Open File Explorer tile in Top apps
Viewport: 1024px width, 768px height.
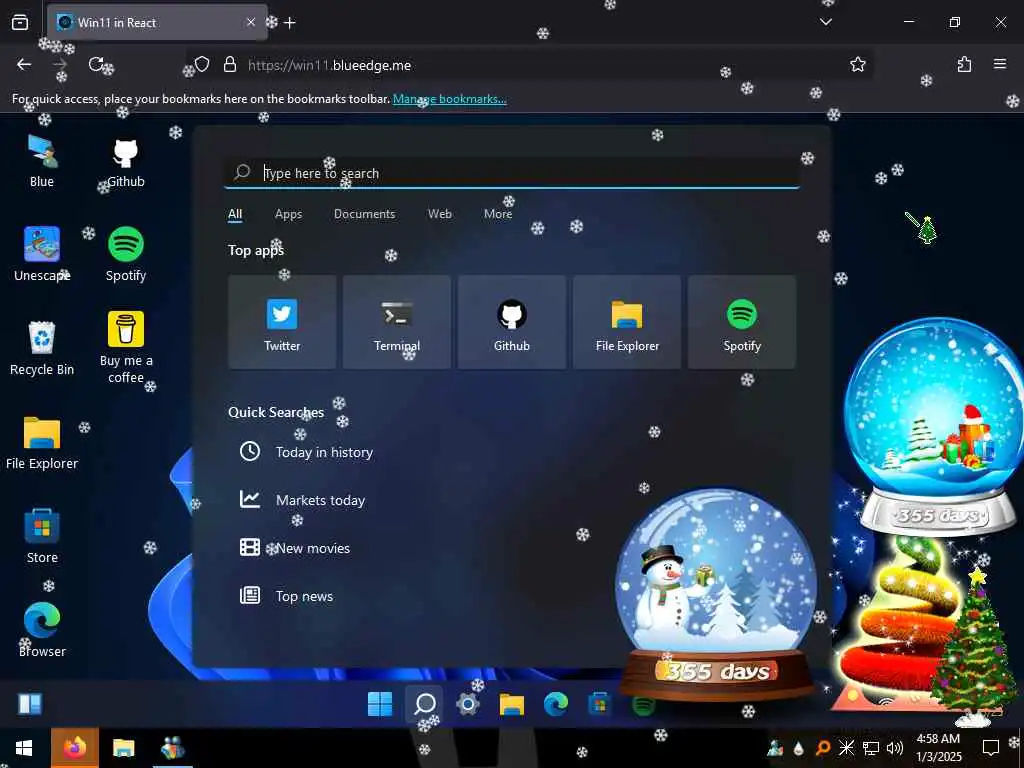(627, 323)
